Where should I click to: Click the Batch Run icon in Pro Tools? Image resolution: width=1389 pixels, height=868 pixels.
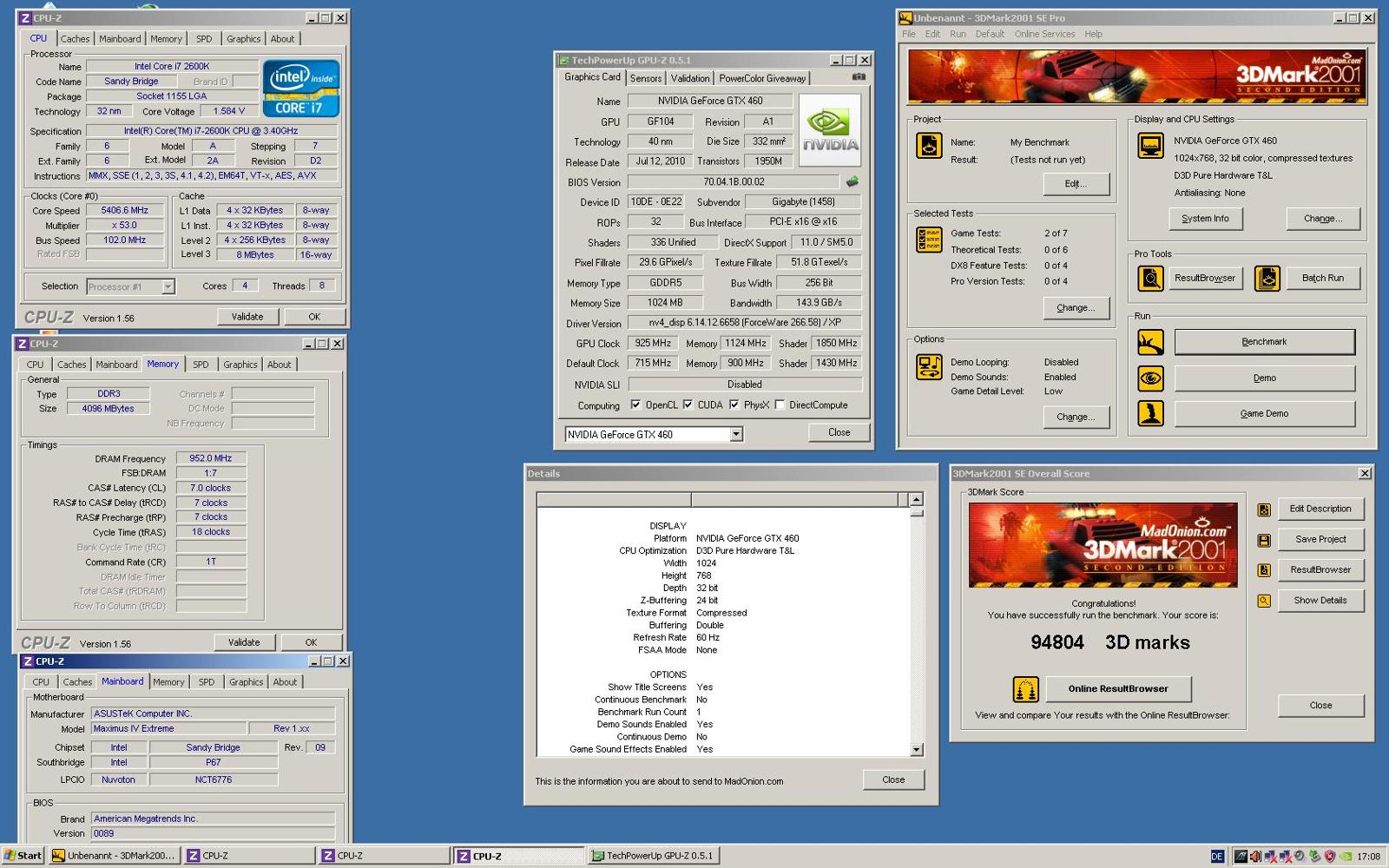click(1267, 279)
